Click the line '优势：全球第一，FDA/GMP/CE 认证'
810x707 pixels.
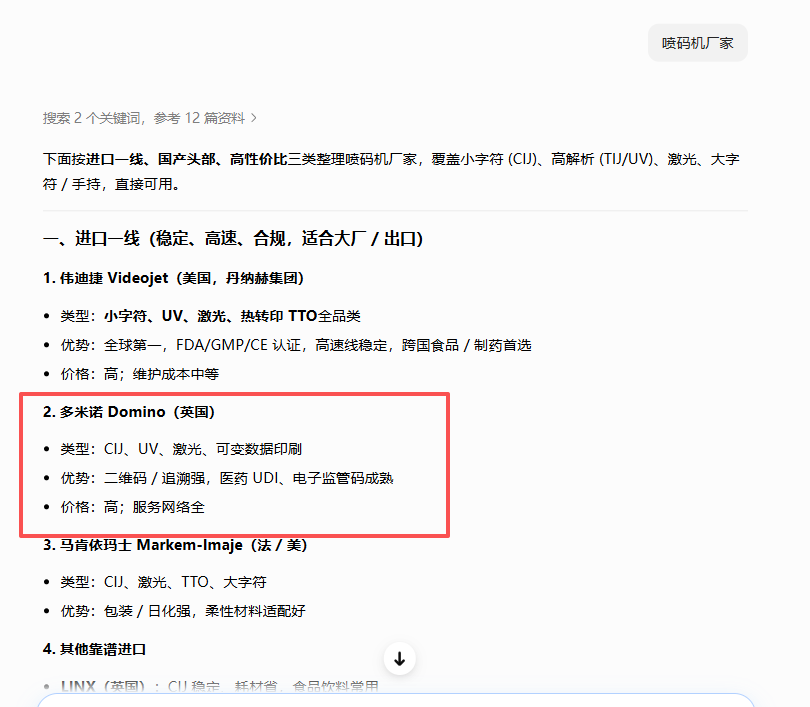[296, 345]
